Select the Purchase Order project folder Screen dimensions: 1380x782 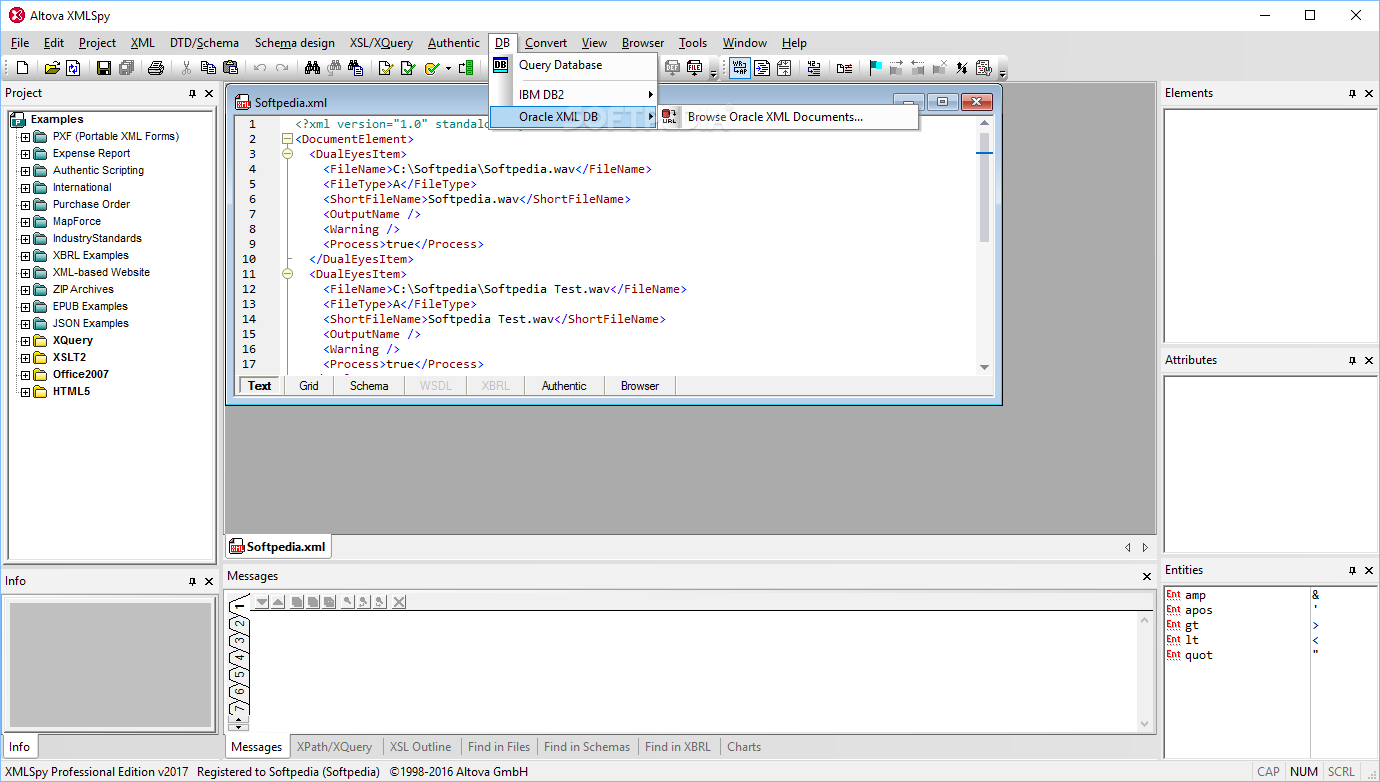pos(91,204)
